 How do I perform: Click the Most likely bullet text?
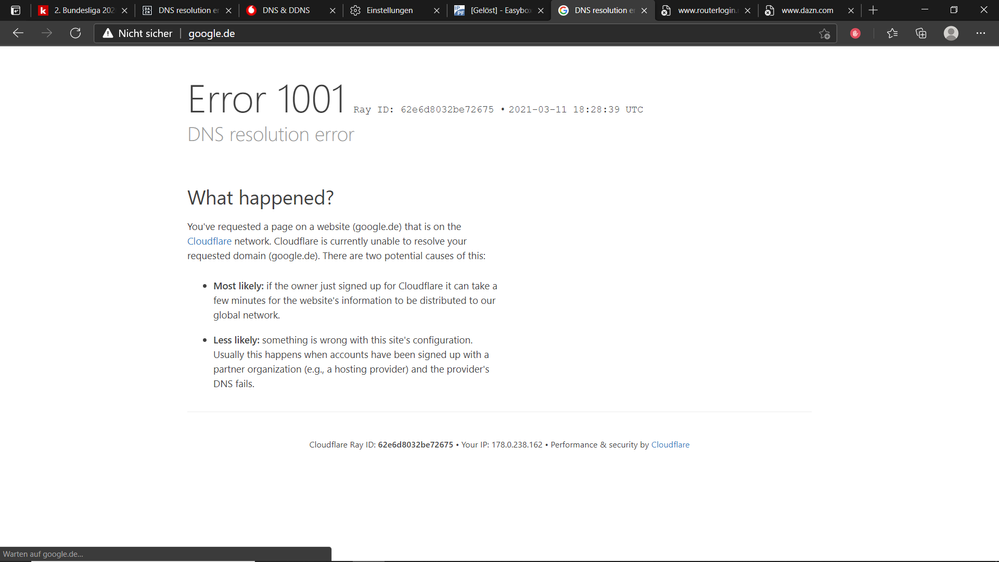356,300
